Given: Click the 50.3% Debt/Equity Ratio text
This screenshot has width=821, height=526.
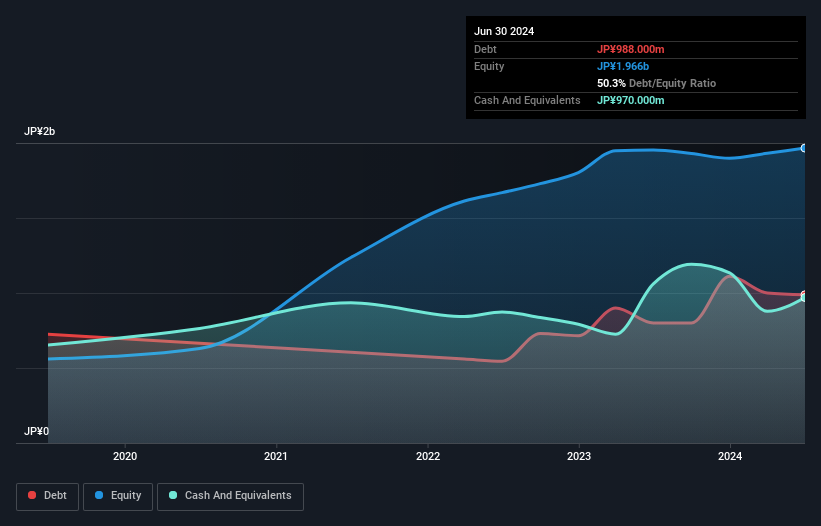Looking at the screenshot, I should [x=656, y=83].
